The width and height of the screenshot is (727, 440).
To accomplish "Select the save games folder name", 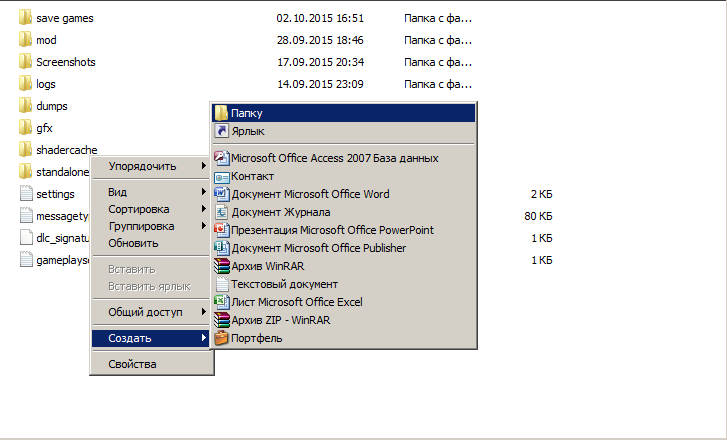I will [65, 19].
